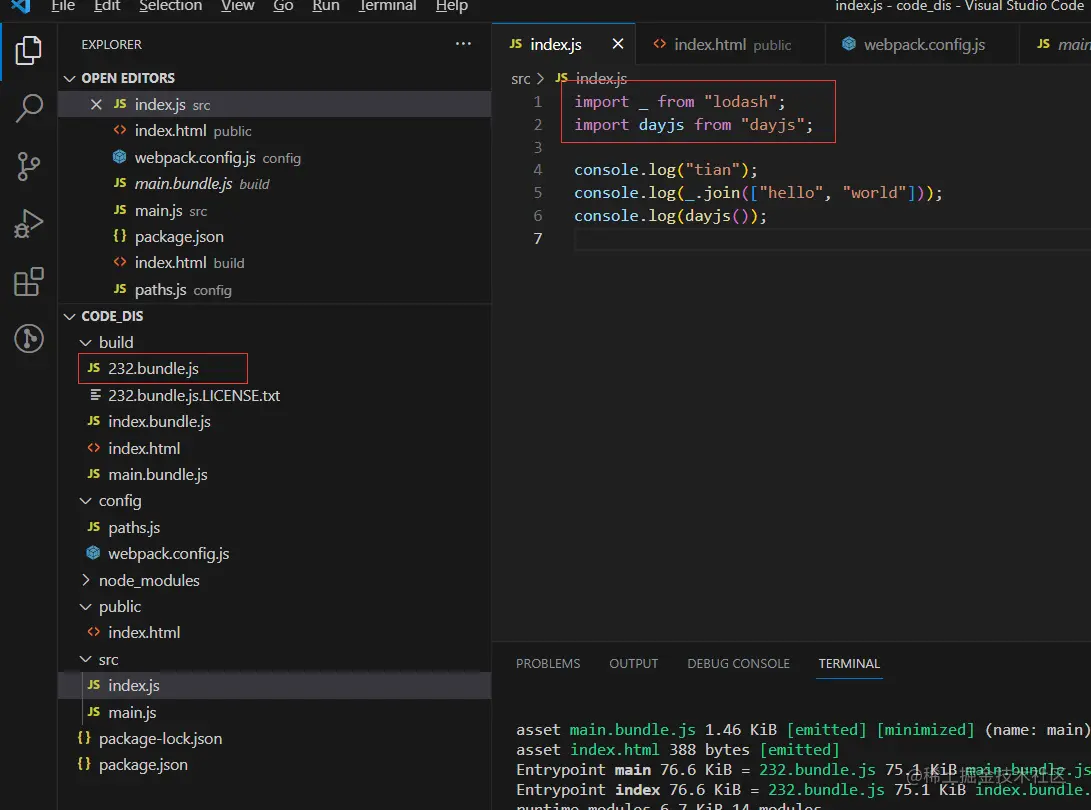Collapse the CODE_DIS project section
The image size is (1091, 810).
(x=69, y=316)
